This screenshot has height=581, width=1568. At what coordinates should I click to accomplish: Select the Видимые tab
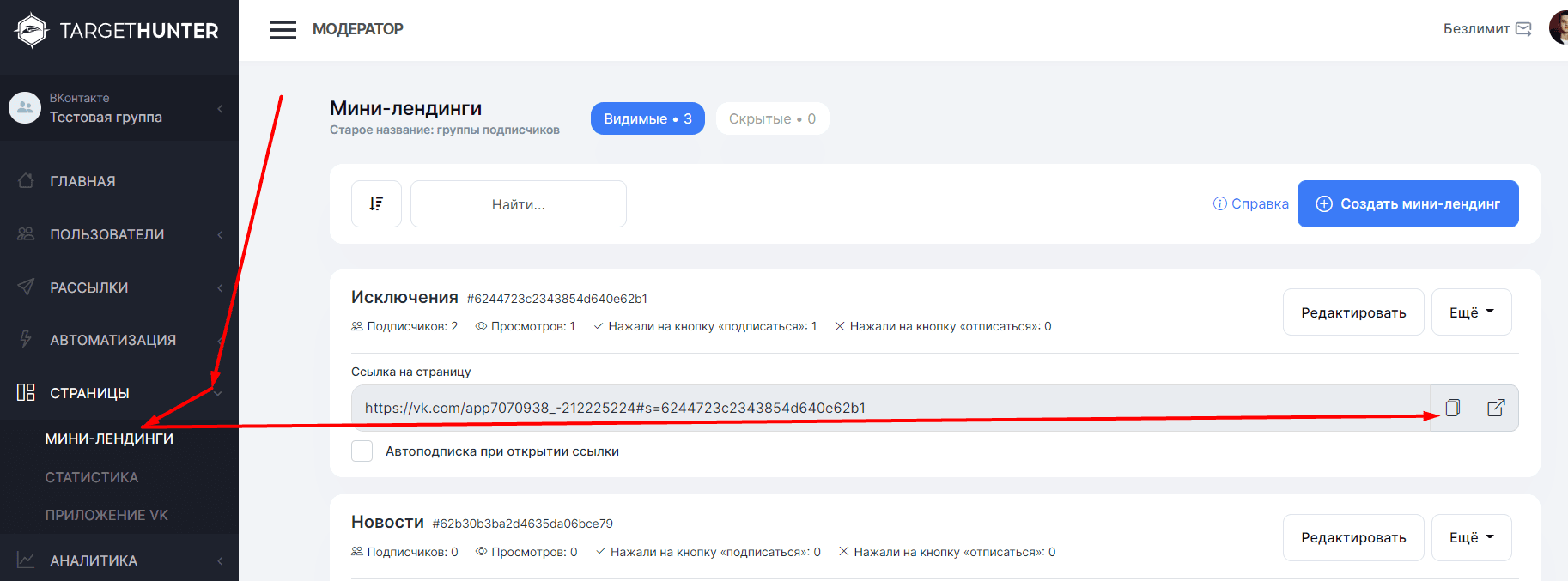[x=647, y=118]
